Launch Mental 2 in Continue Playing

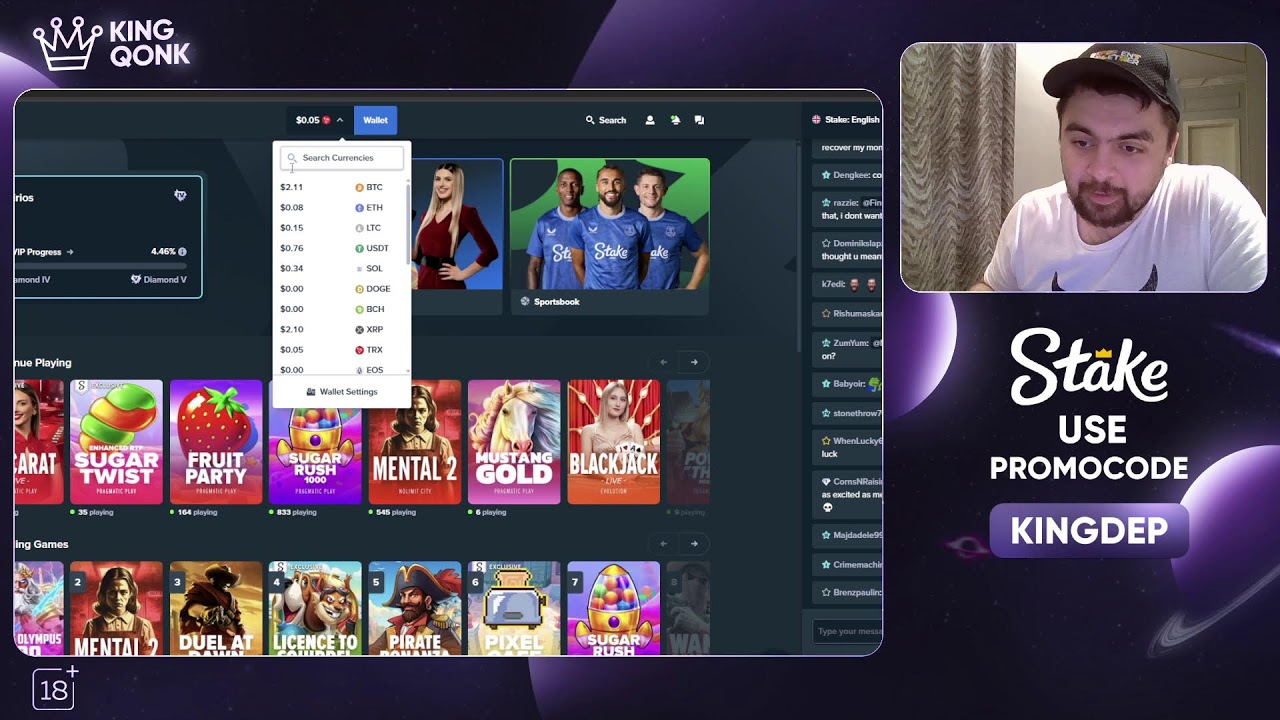click(x=415, y=442)
